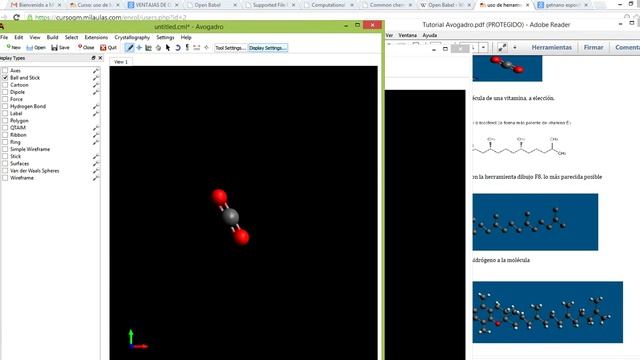Open settings wrench for Axes display
Viewport: 640px width, 360px height.
point(96,71)
